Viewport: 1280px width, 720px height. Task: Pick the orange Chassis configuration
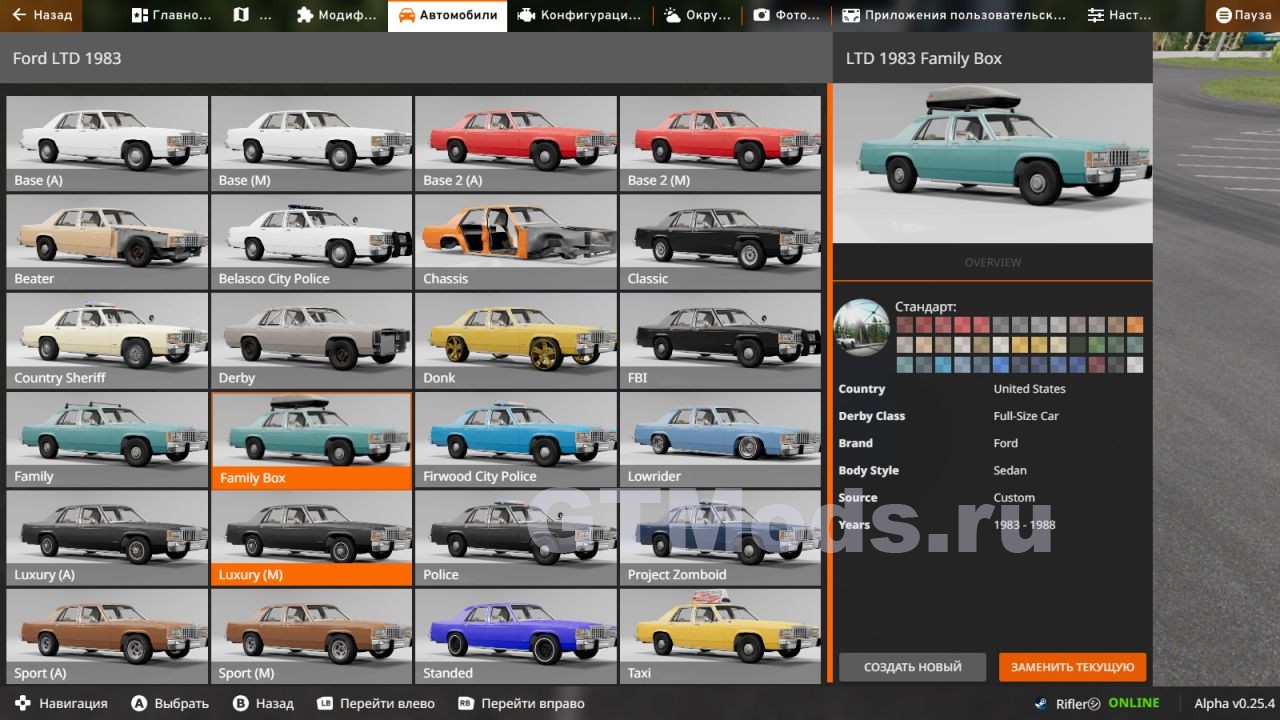pyautogui.click(x=516, y=241)
